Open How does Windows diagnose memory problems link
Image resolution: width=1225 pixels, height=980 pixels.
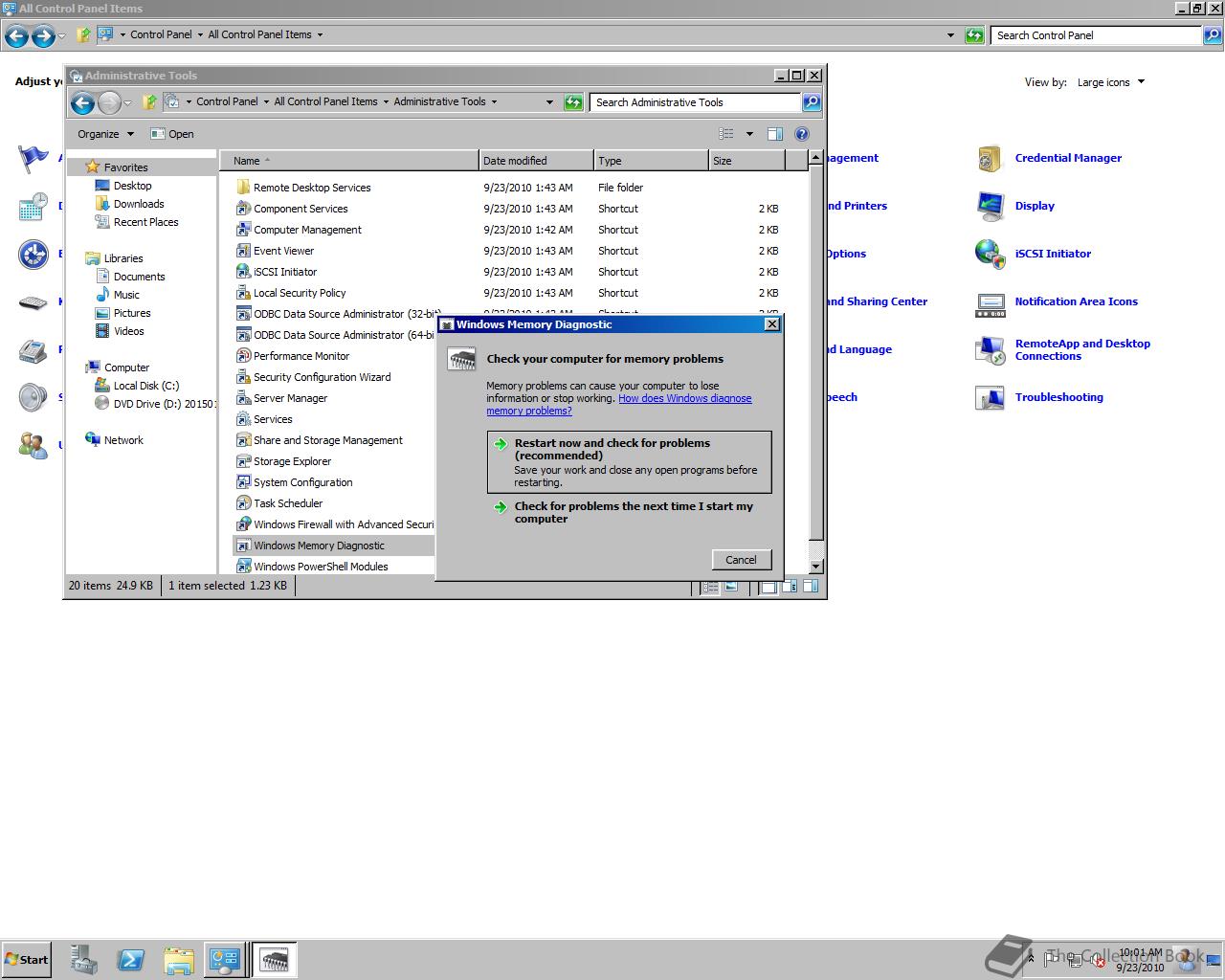(619, 405)
